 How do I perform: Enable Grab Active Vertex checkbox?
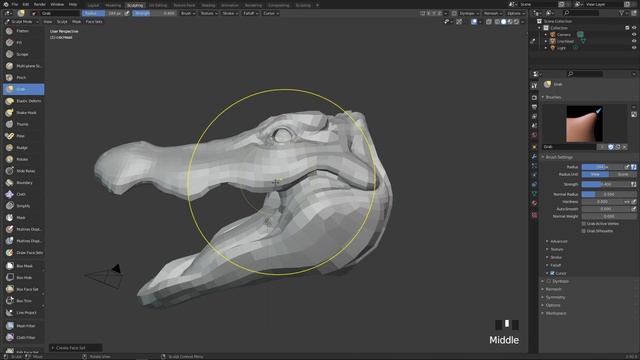584,224
